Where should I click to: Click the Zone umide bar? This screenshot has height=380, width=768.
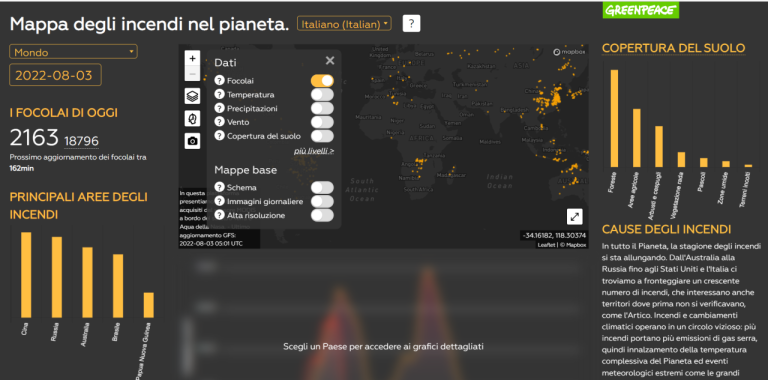tap(726, 164)
